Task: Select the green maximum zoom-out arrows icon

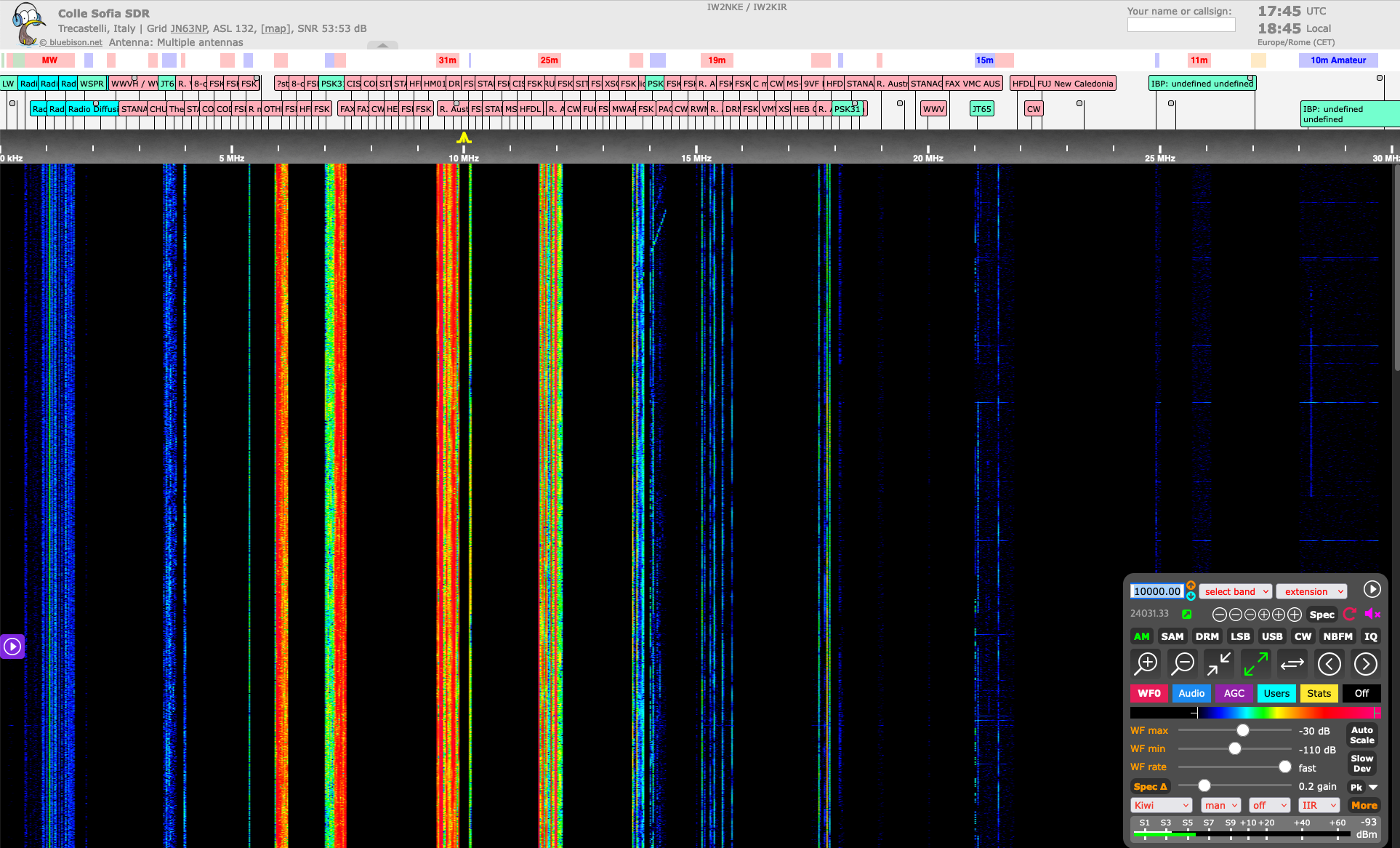Action: coord(1255,663)
